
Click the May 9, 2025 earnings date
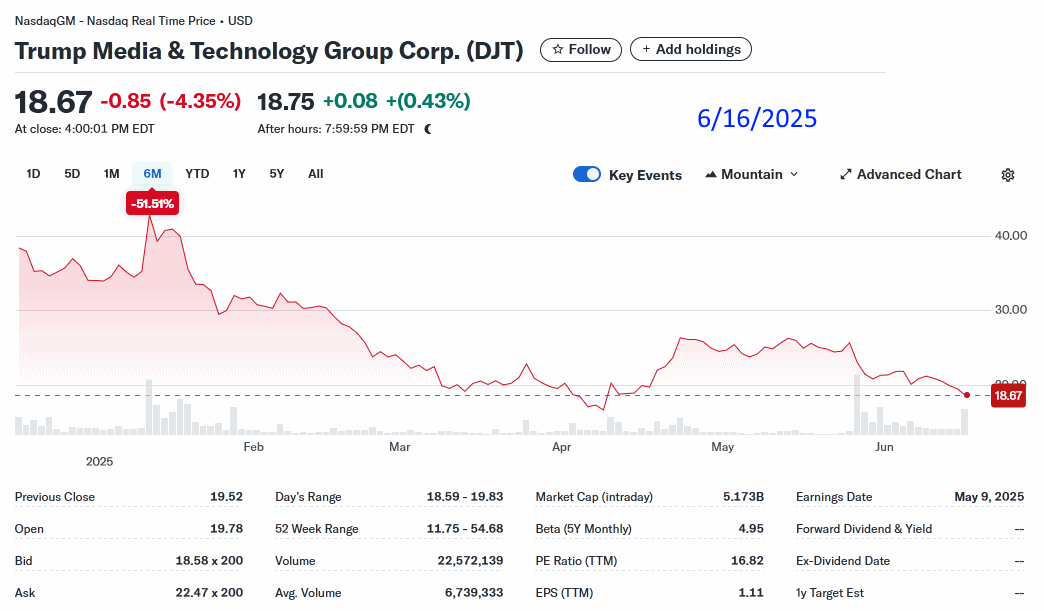click(989, 497)
